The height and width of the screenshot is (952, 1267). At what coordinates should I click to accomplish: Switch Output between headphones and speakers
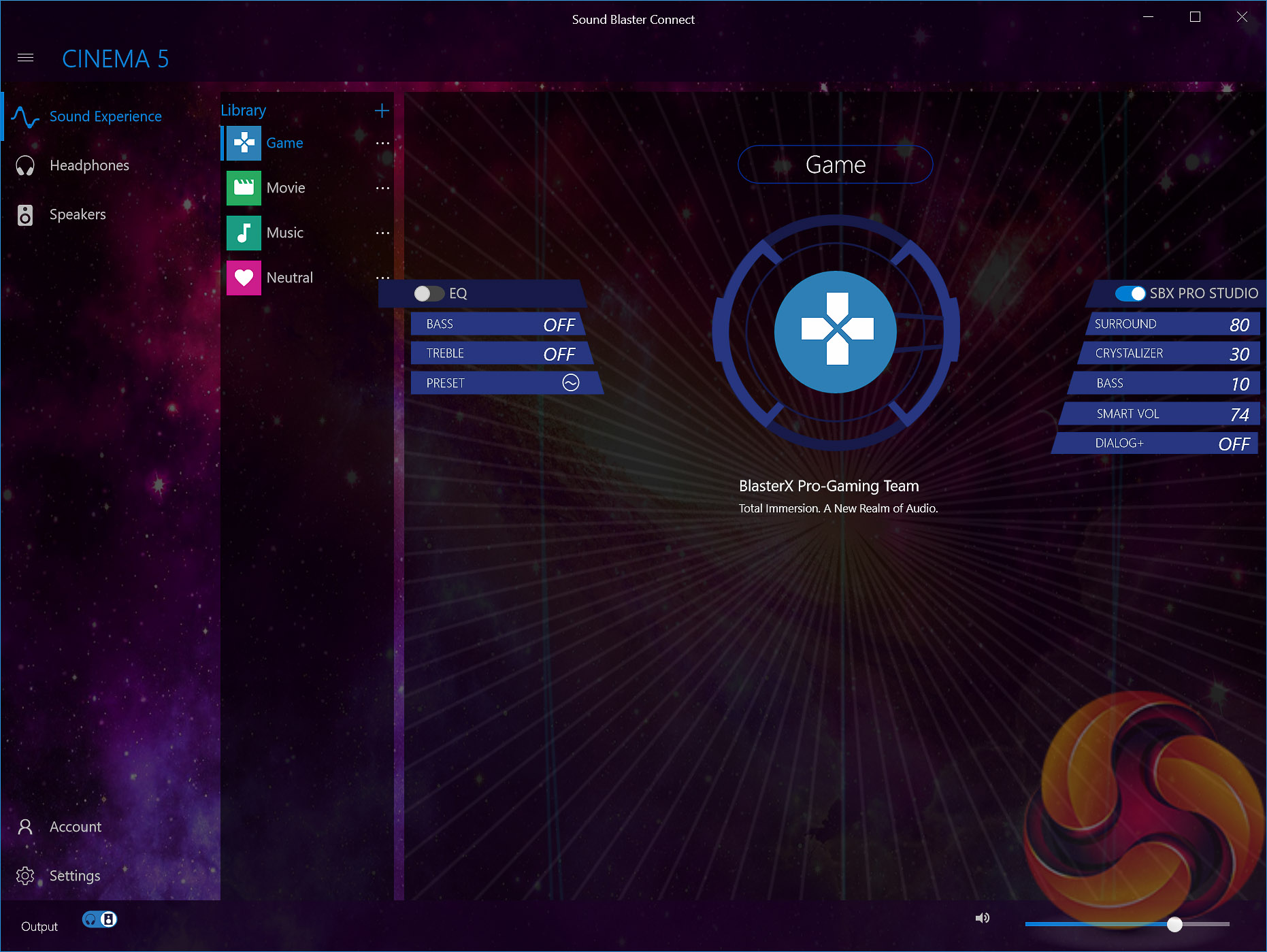[99, 919]
